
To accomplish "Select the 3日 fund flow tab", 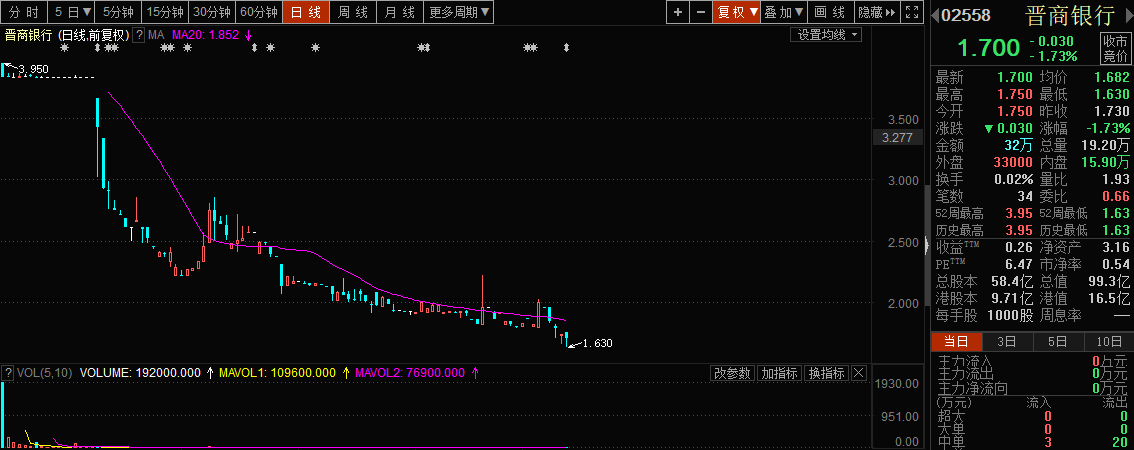I will pyautogui.click(x=1007, y=341).
